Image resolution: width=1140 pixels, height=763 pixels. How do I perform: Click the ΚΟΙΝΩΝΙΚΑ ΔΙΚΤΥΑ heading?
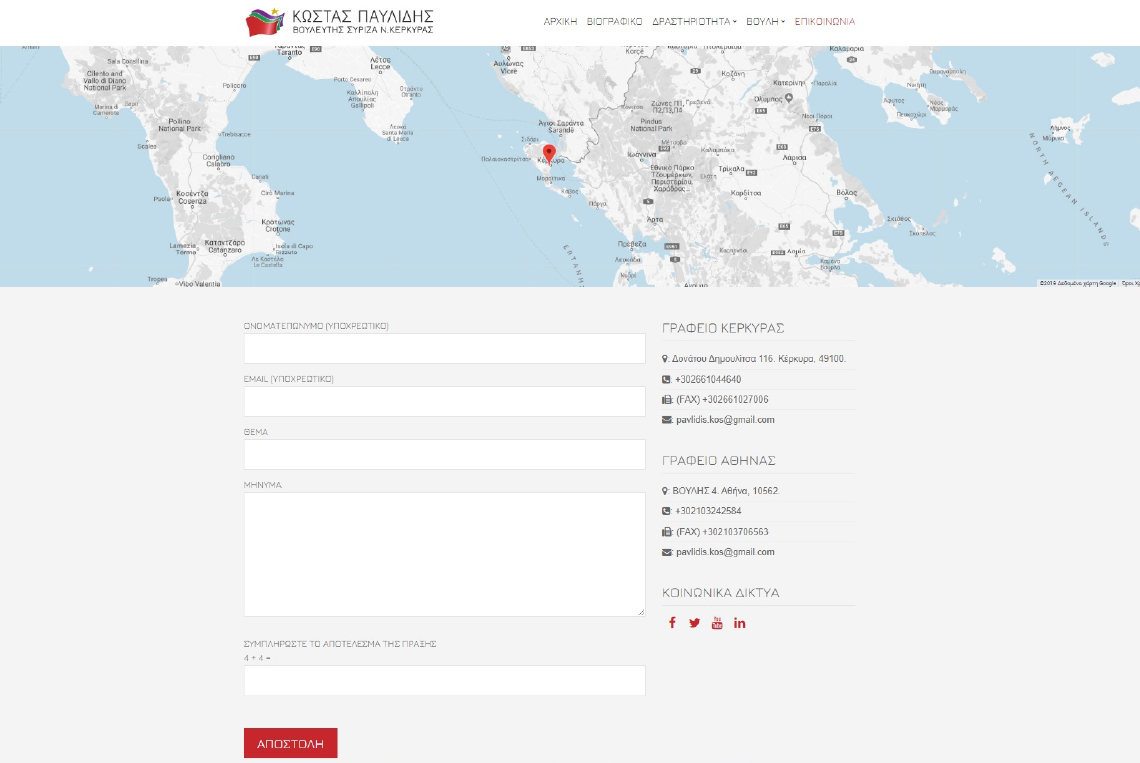click(x=720, y=593)
